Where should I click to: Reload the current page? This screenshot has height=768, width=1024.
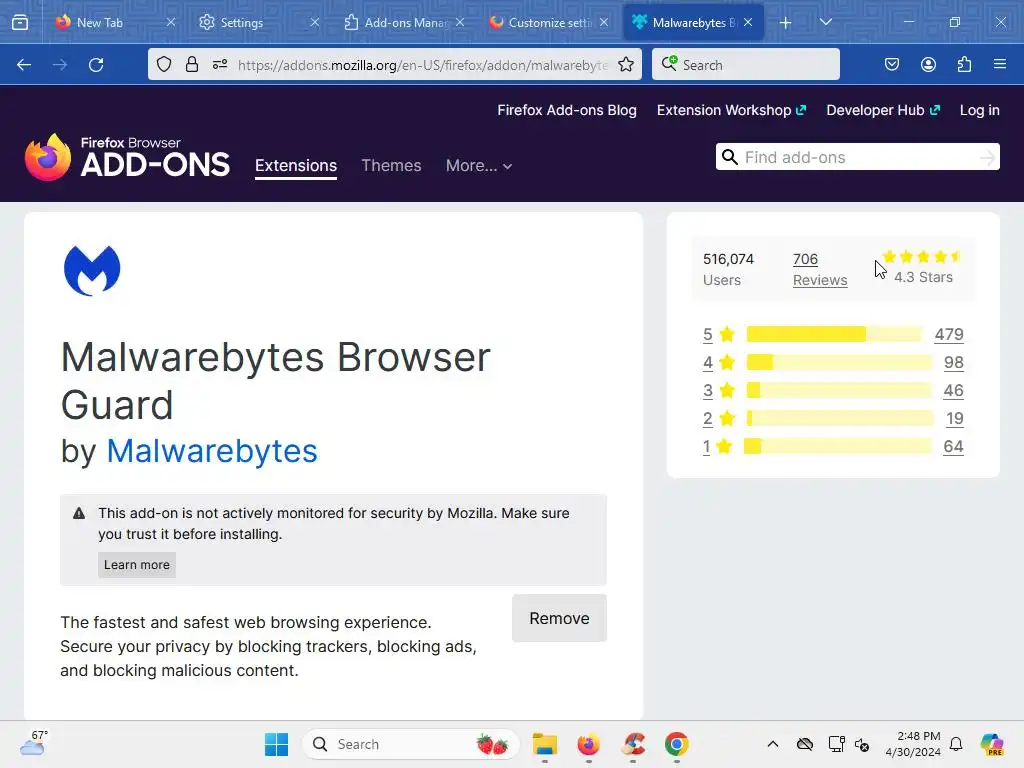coord(96,65)
